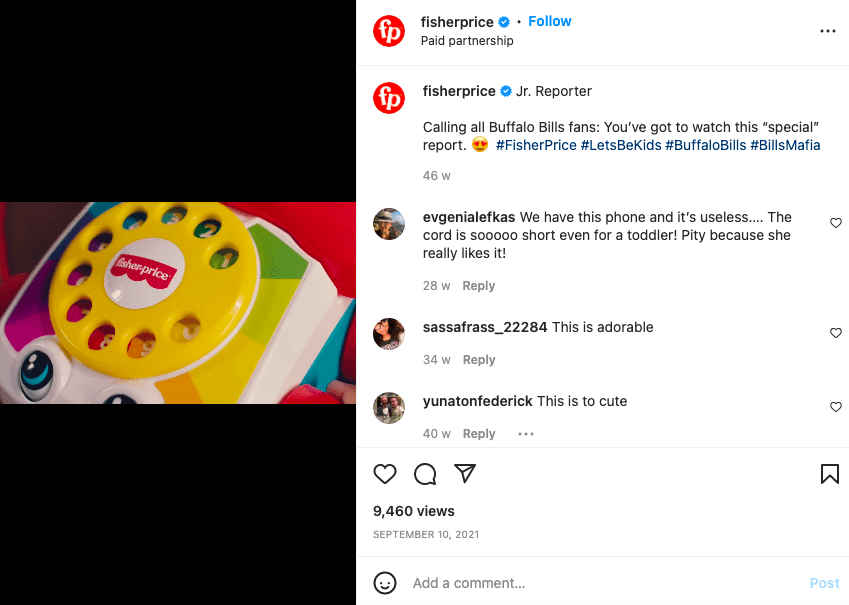Save the post with the bookmark icon
This screenshot has height=605, width=849.
coord(830,474)
